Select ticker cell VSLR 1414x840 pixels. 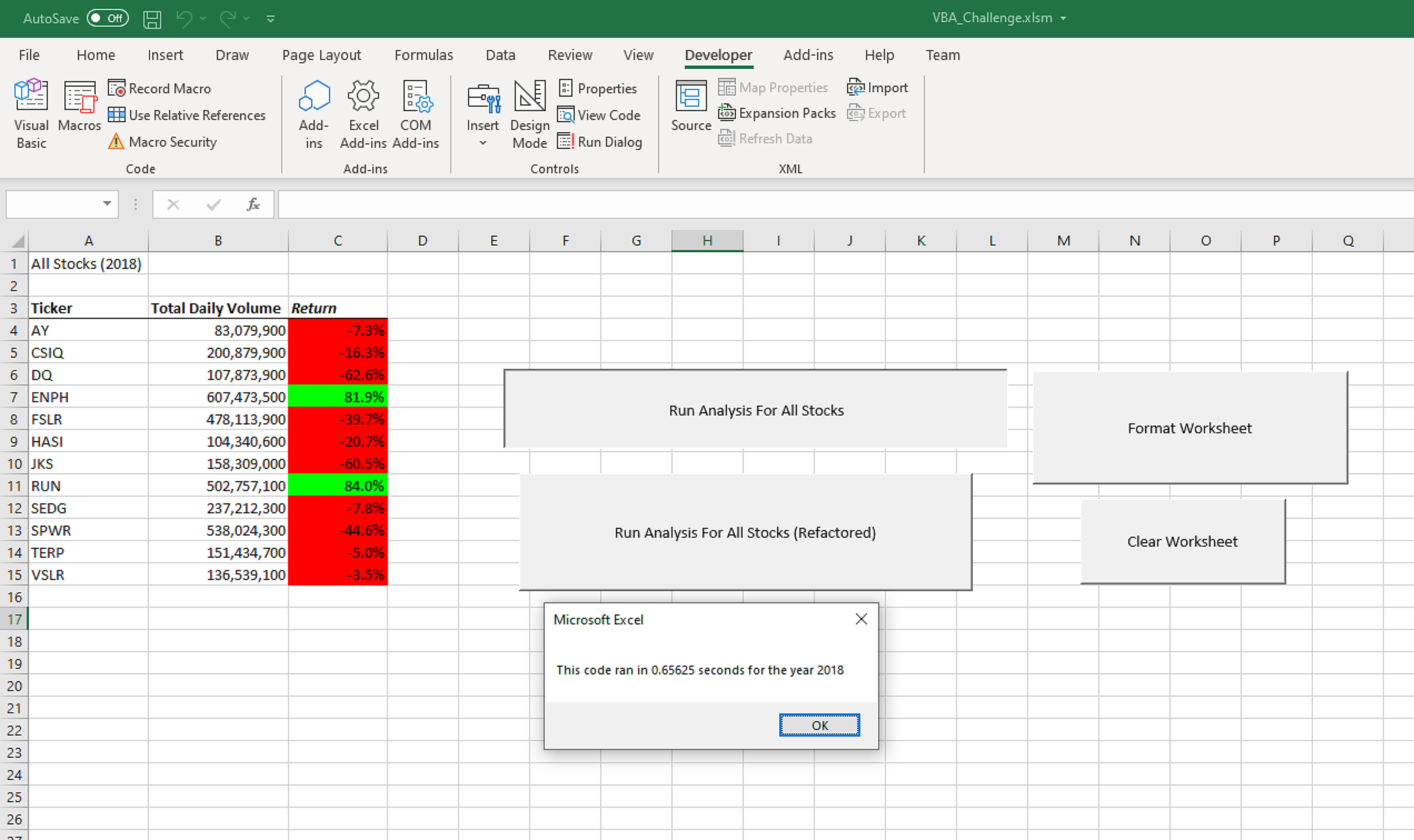pyautogui.click(x=88, y=574)
